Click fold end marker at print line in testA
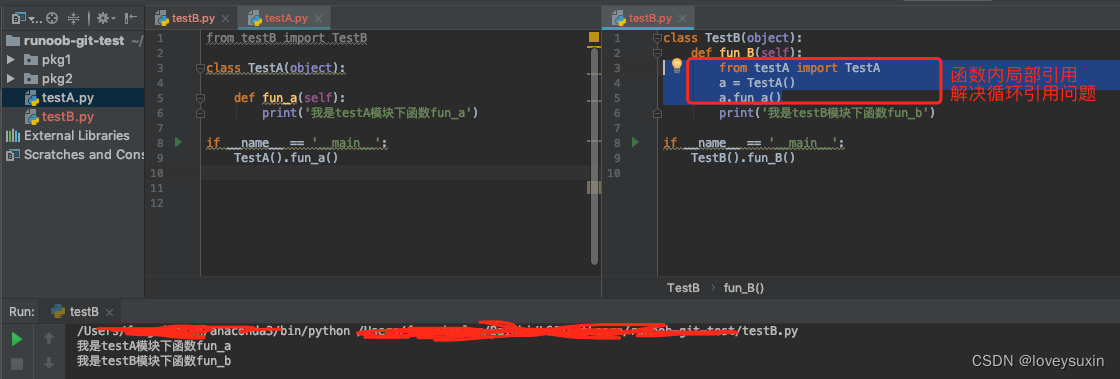The height and width of the screenshot is (379, 1120). coord(200,113)
